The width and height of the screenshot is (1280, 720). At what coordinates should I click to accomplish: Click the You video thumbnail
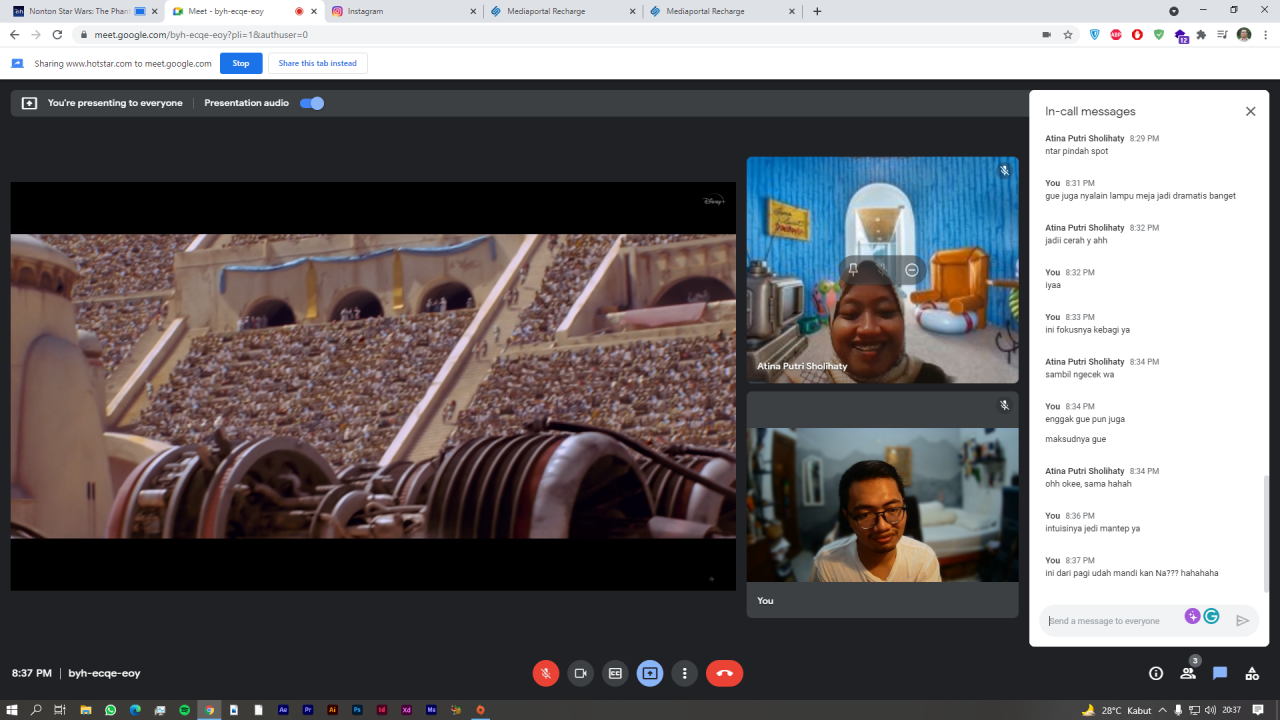[x=882, y=505]
